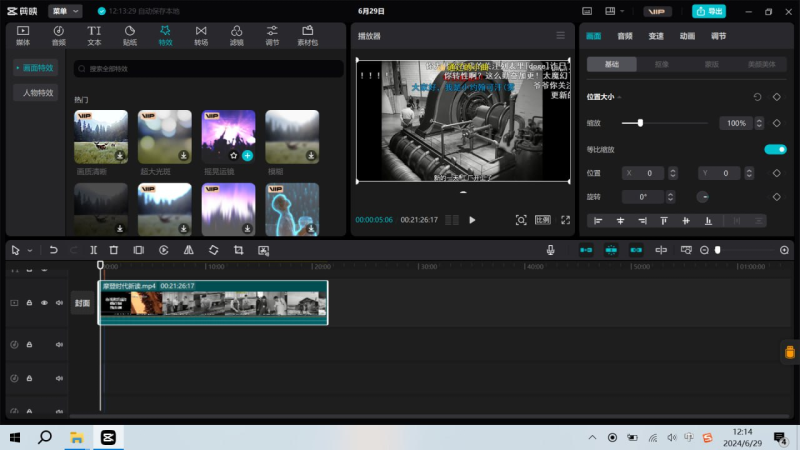800x450 pixels.
Task: Open the 菜单 menu dropdown
Action: [65, 11]
